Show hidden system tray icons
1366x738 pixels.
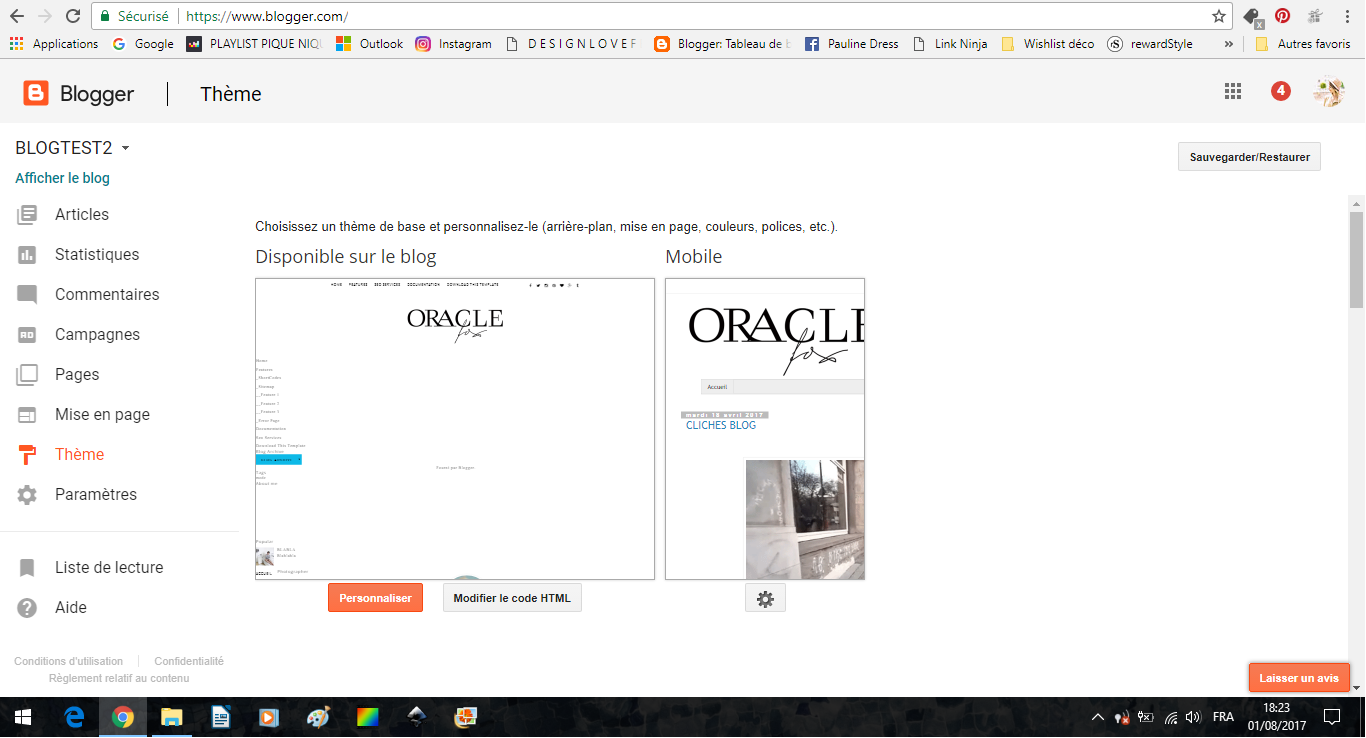click(1098, 717)
